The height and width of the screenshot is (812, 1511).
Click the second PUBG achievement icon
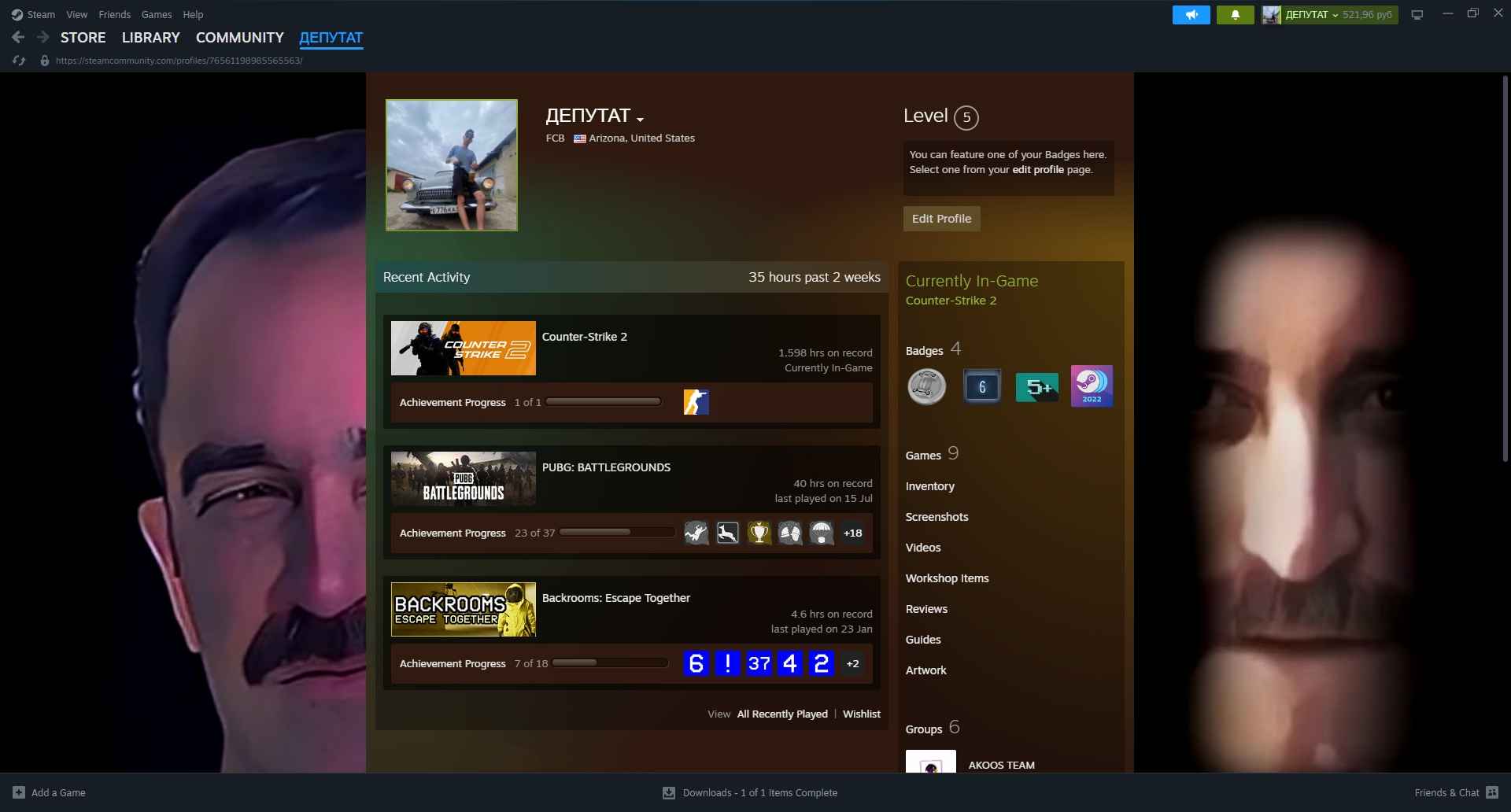click(x=728, y=533)
